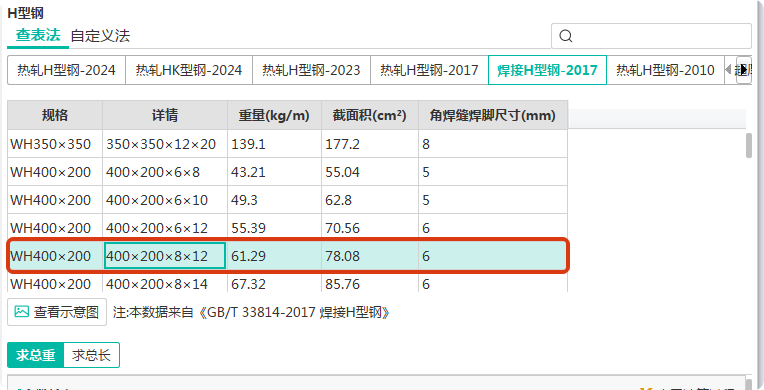764x390 pixels.
Task: Click the 400×200×8×14 detail cell
Action: (x=165, y=283)
